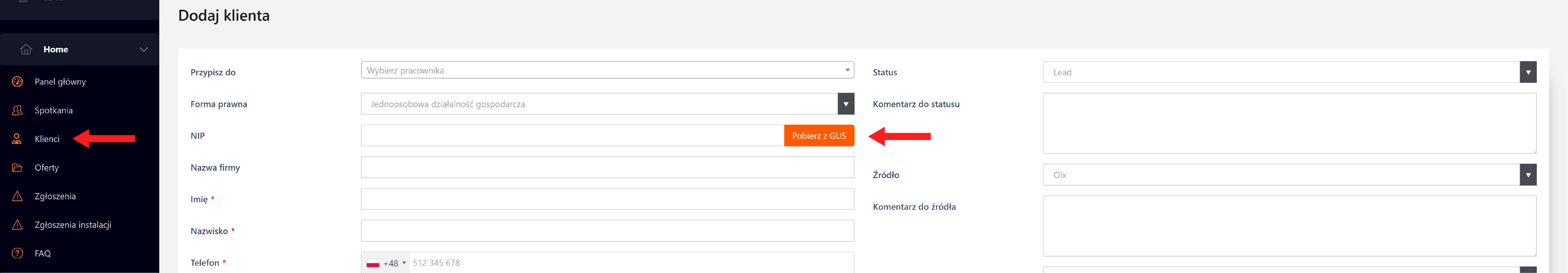Click the Zgłoszenia warning triangle icon
This screenshot has width=1568, height=273.
click(x=18, y=196)
